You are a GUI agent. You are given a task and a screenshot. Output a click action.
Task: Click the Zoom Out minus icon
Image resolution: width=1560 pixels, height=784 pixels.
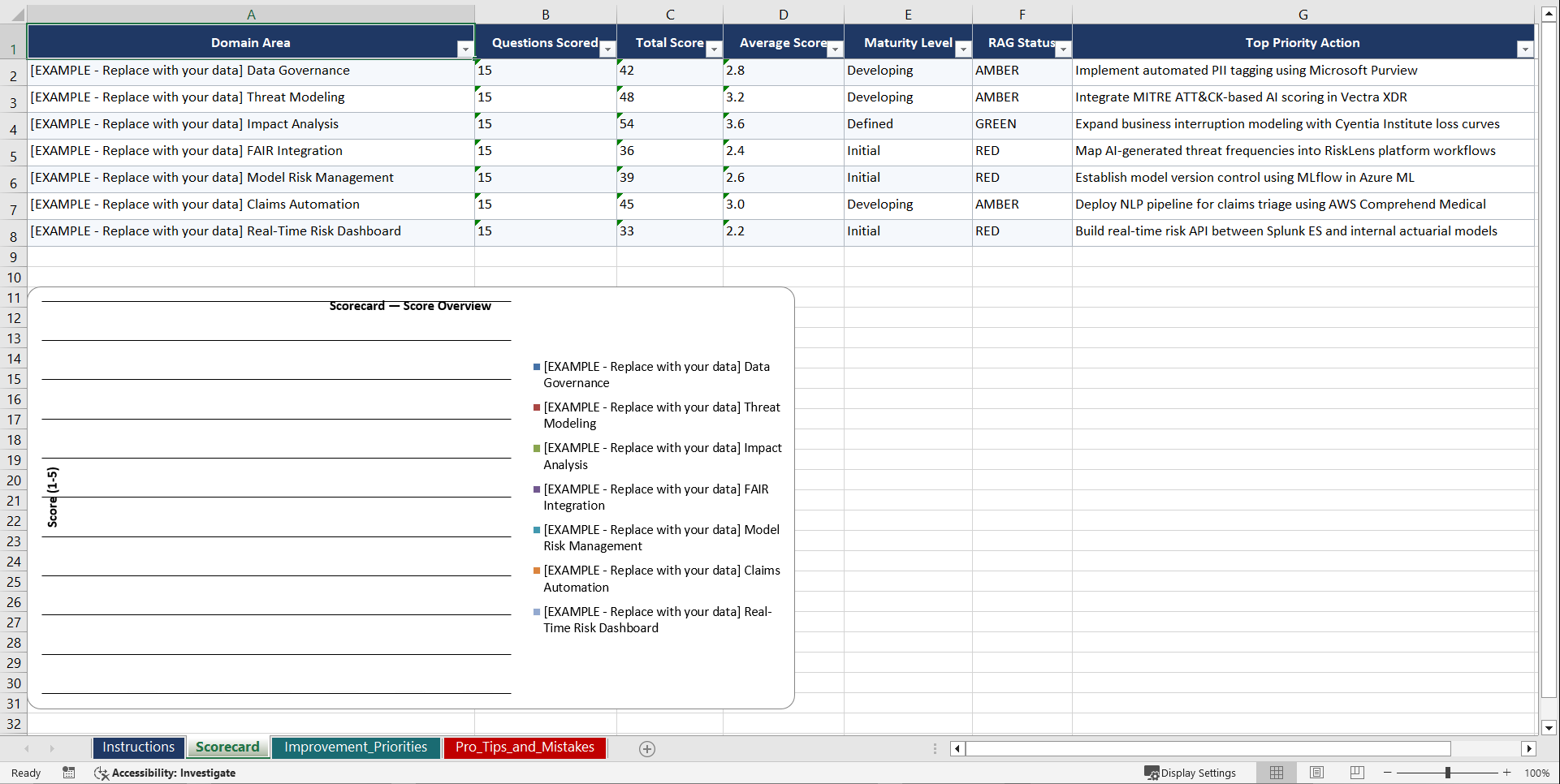(x=1388, y=773)
